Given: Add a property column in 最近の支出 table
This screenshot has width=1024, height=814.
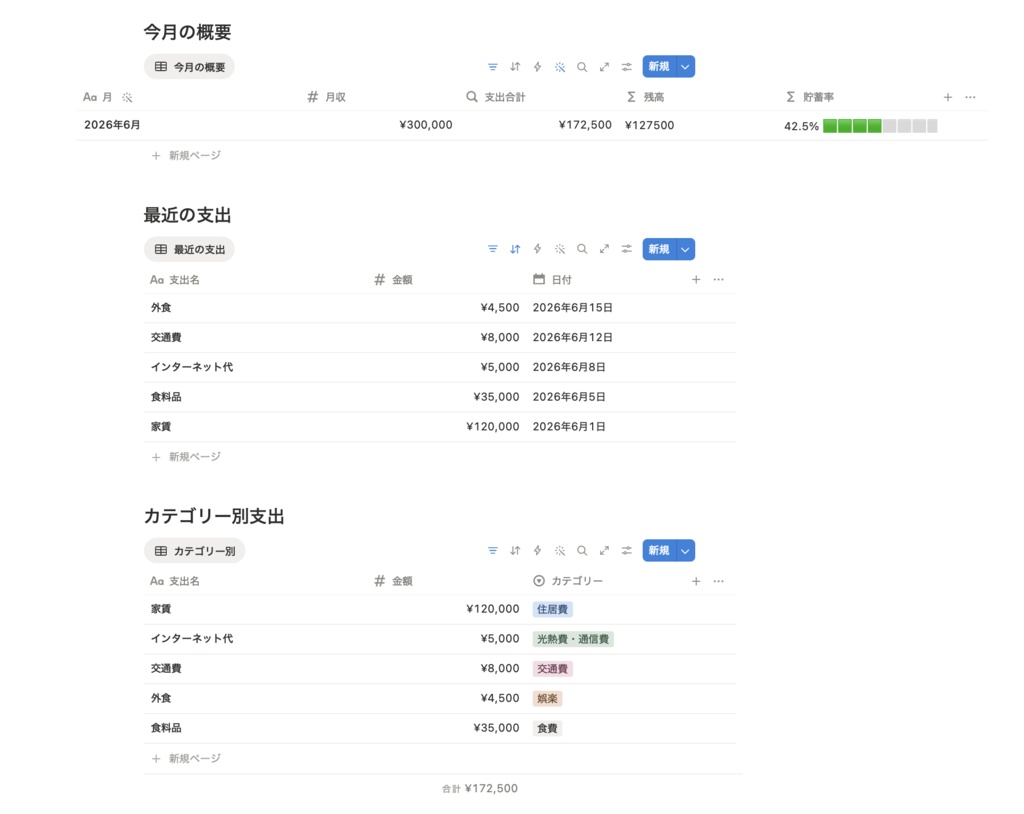Looking at the screenshot, I should 696,280.
